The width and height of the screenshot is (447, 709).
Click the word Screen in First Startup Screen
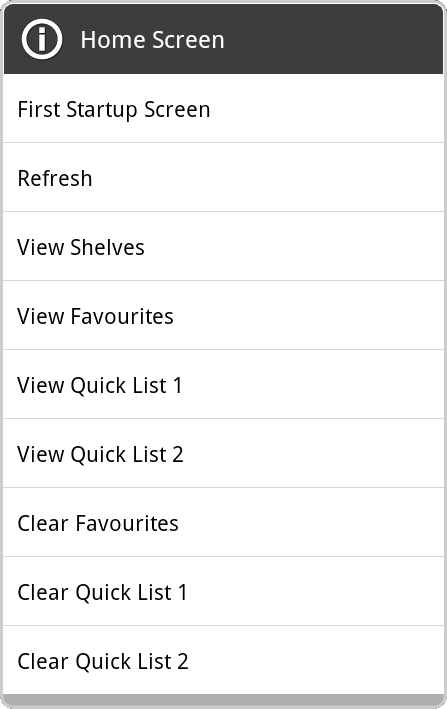[177, 109]
